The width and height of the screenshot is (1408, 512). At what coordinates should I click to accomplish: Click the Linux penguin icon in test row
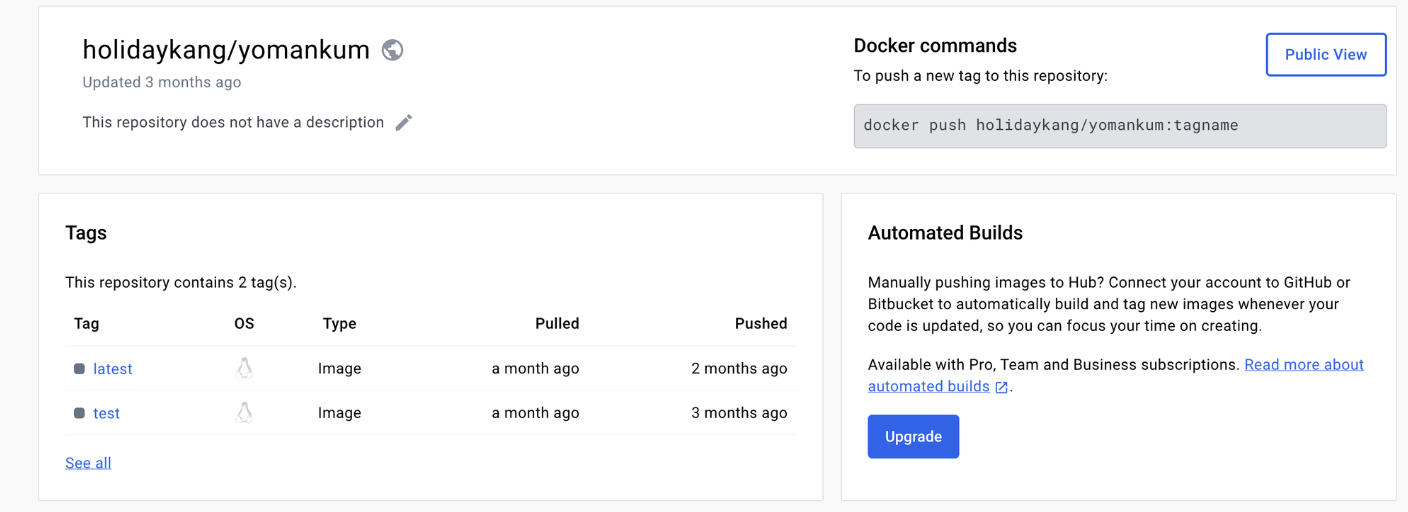point(244,412)
